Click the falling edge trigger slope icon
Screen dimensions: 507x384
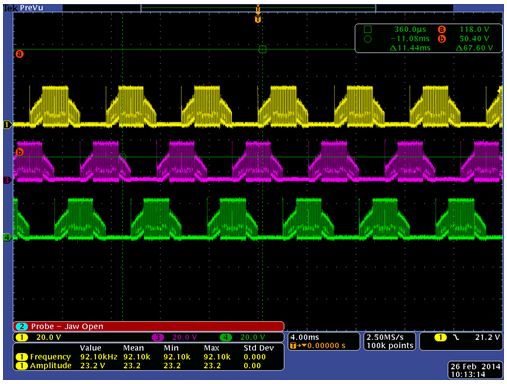456,337
